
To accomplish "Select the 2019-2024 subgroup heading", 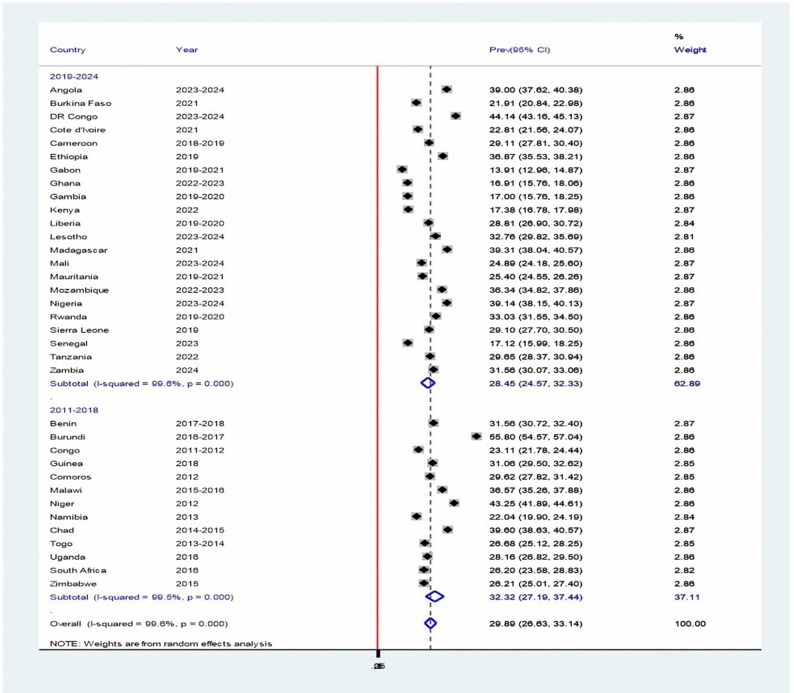I will [x=74, y=76].
